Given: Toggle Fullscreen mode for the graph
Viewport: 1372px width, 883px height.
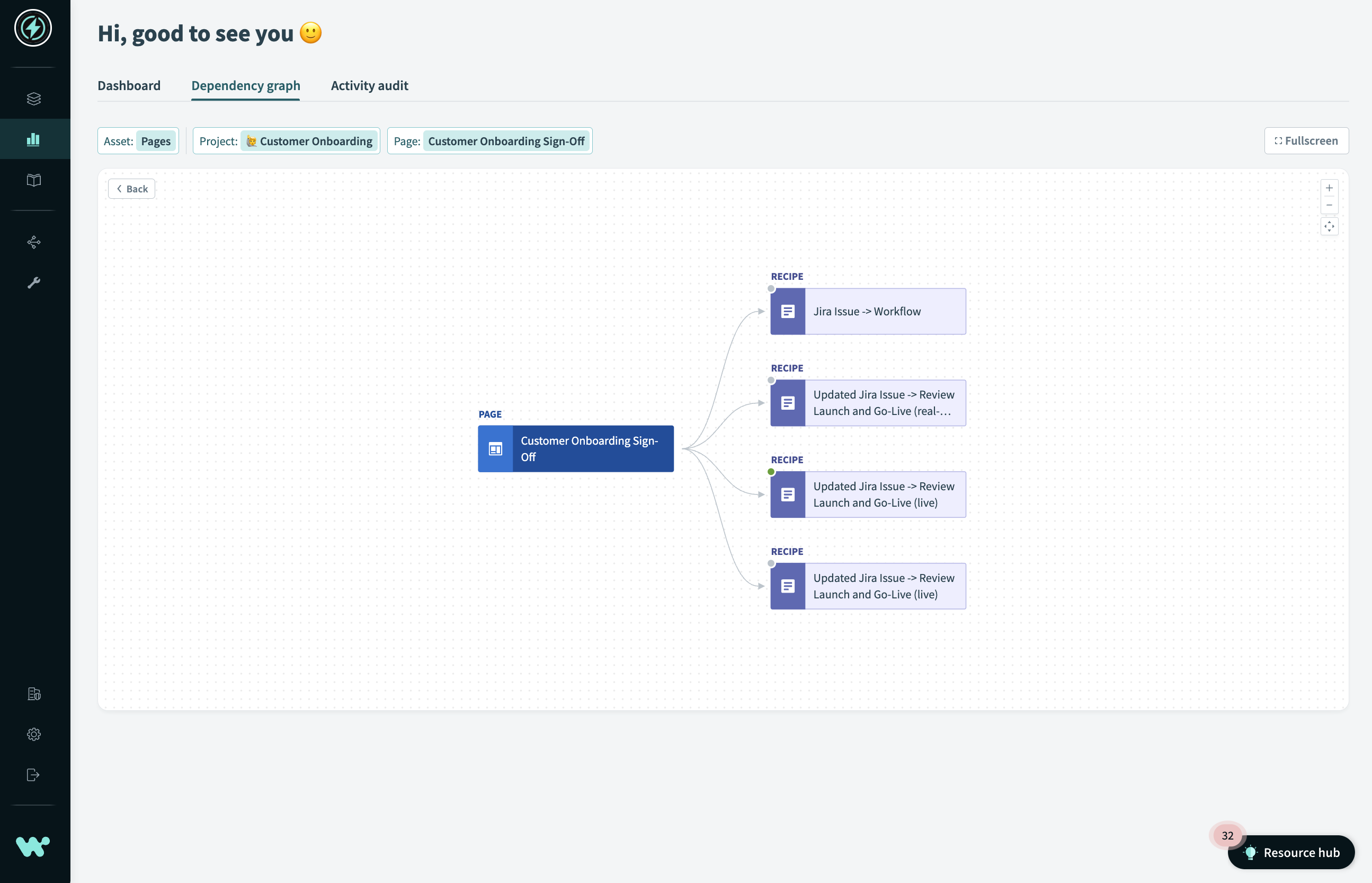Looking at the screenshot, I should click(1306, 140).
